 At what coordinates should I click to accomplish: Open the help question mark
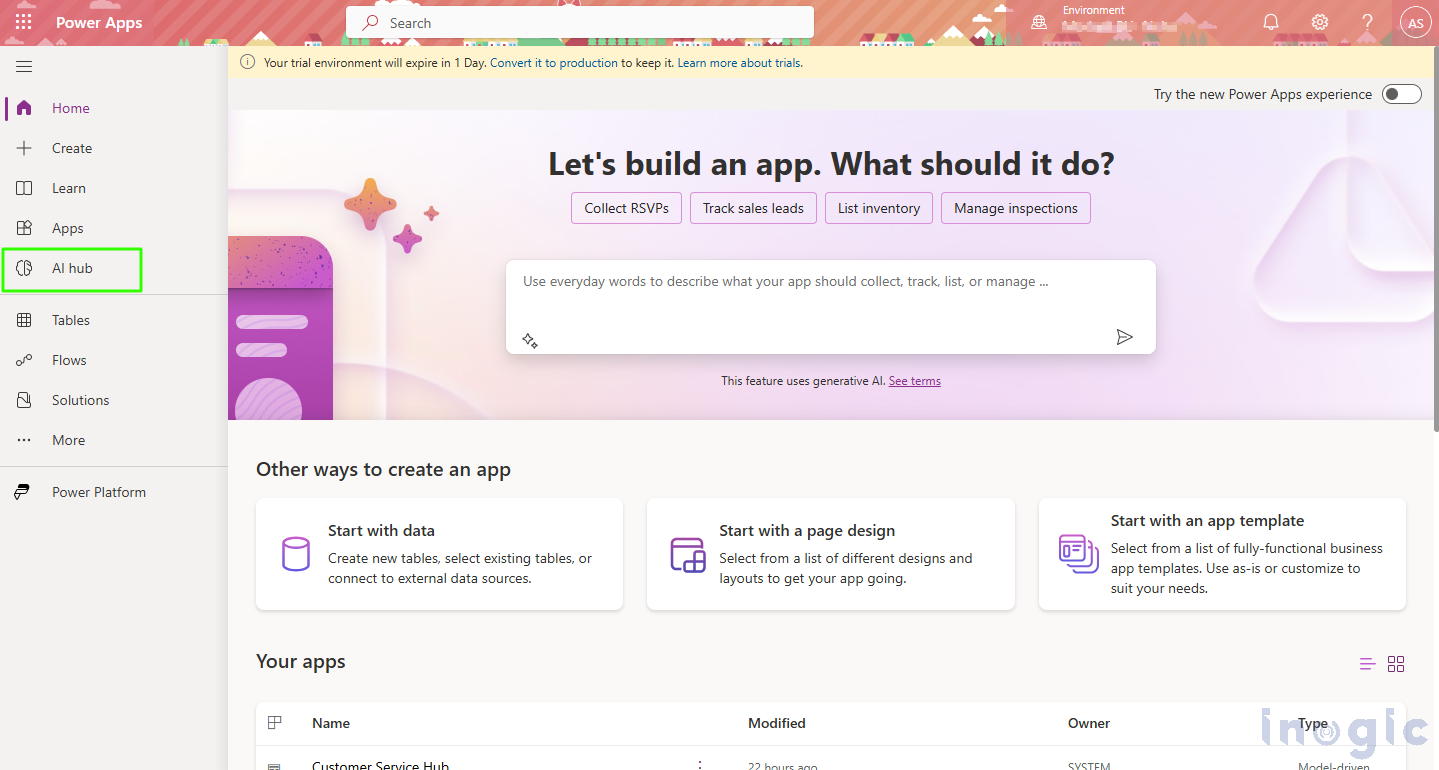point(1368,22)
